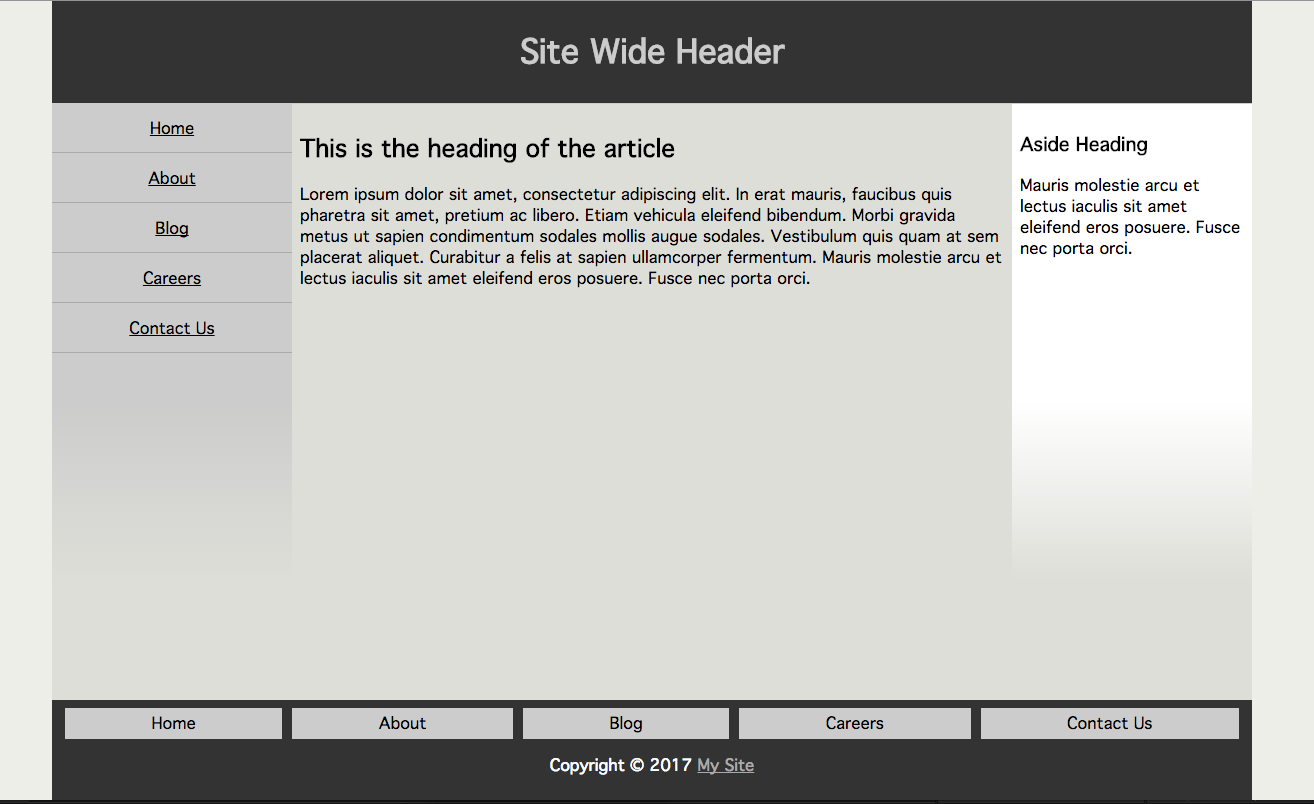Click the Careers link in the sidebar
Viewport: 1314px width, 804px height.
[171, 278]
